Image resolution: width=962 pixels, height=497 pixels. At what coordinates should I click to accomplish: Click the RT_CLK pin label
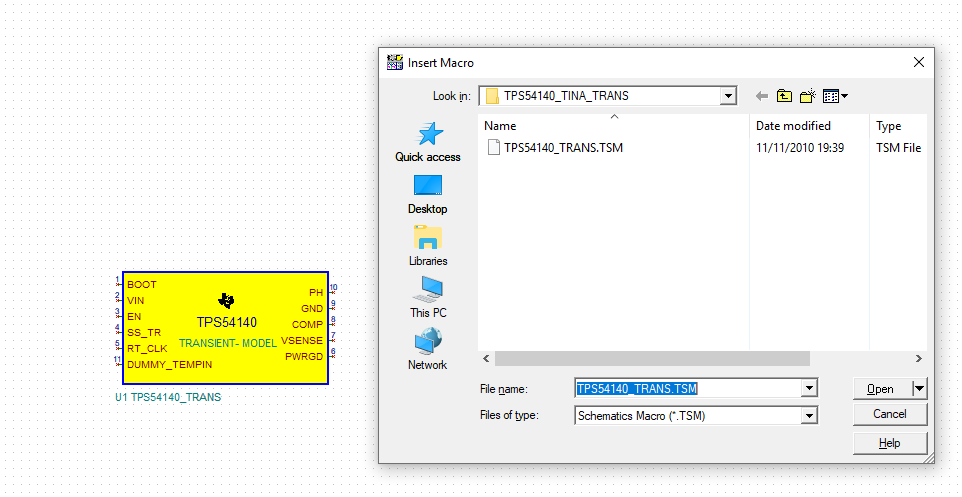(x=147, y=349)
